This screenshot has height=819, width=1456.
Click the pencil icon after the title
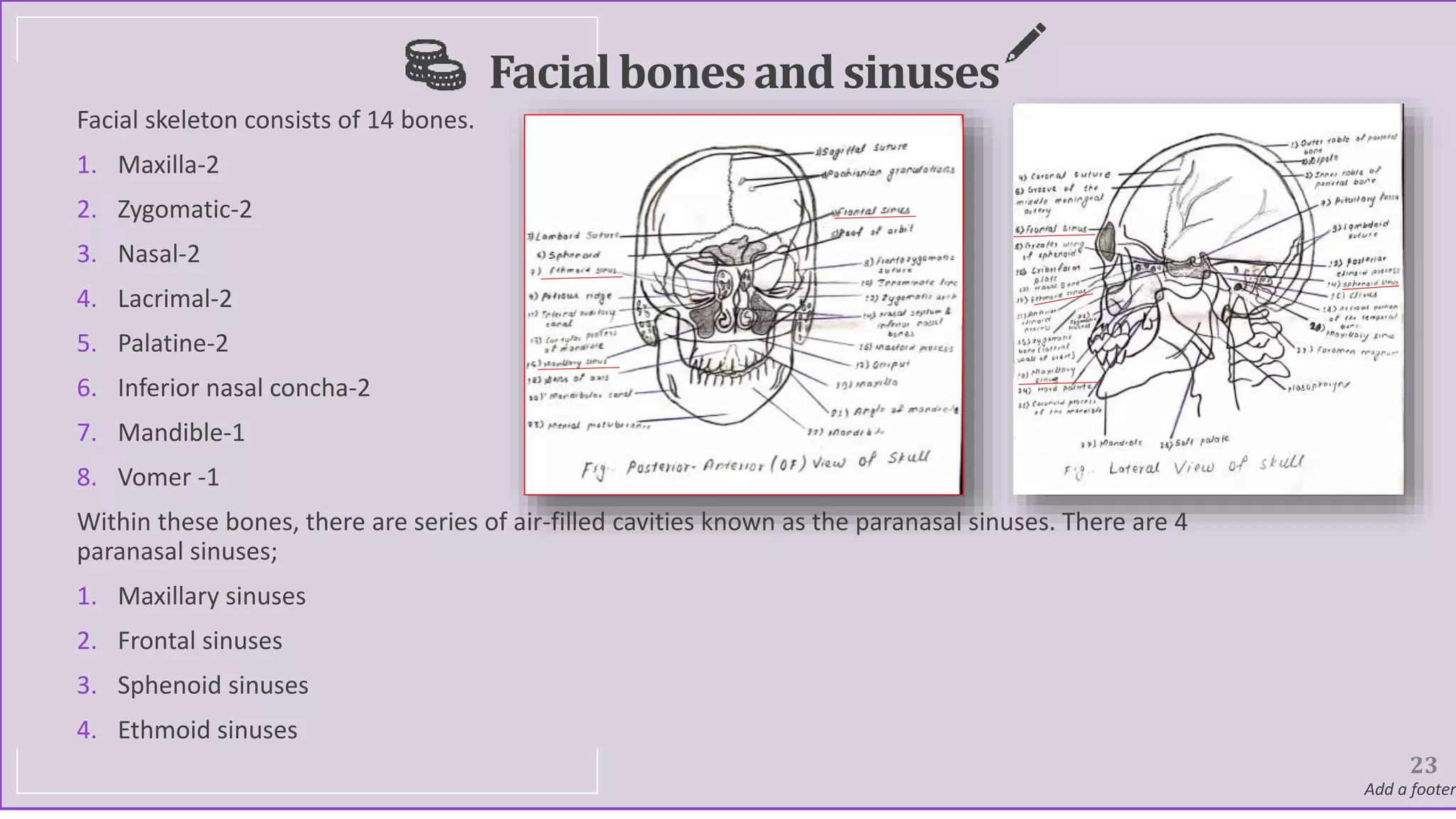coord(1026,43)
